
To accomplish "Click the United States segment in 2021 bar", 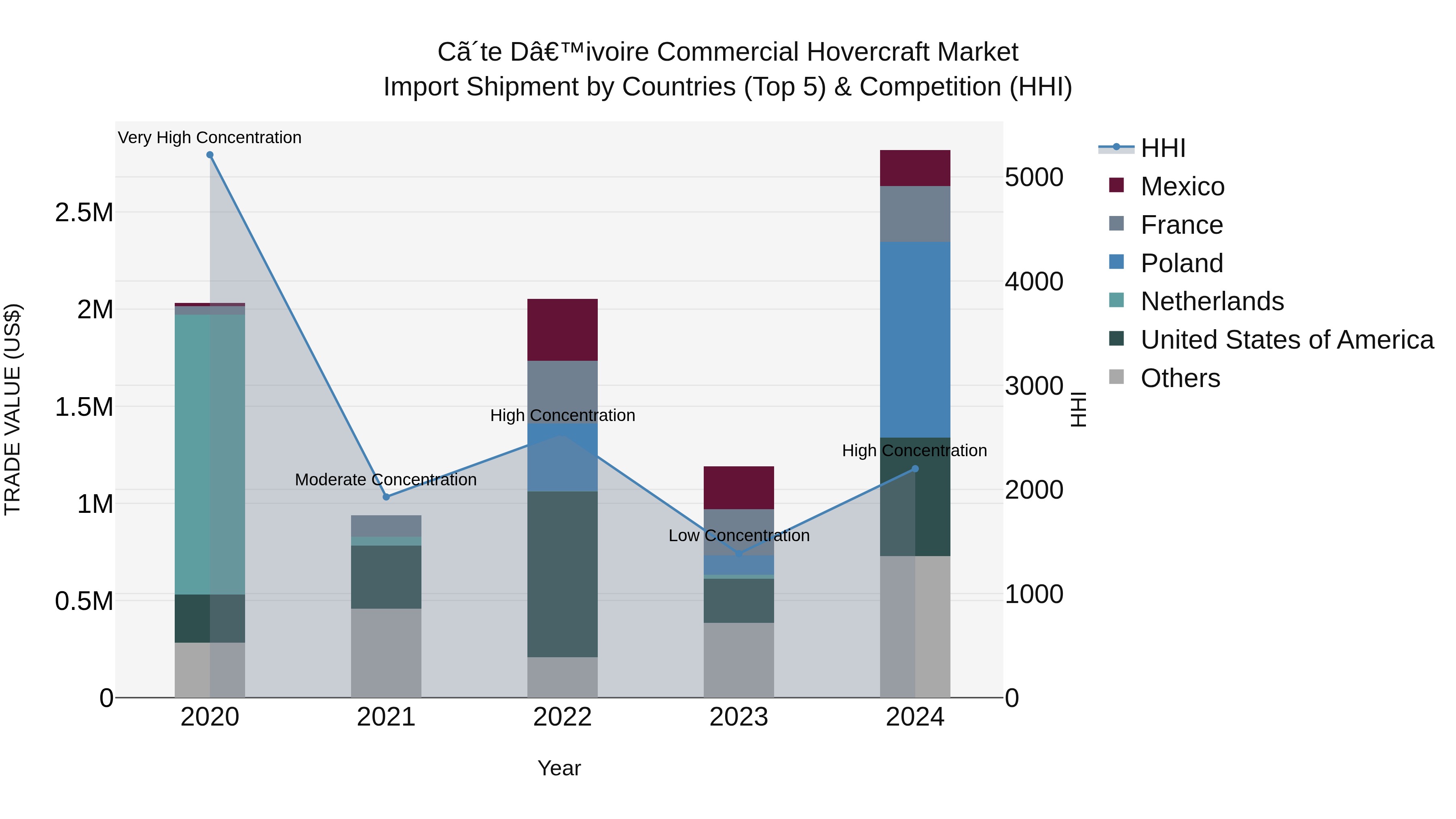I will 386,577.
